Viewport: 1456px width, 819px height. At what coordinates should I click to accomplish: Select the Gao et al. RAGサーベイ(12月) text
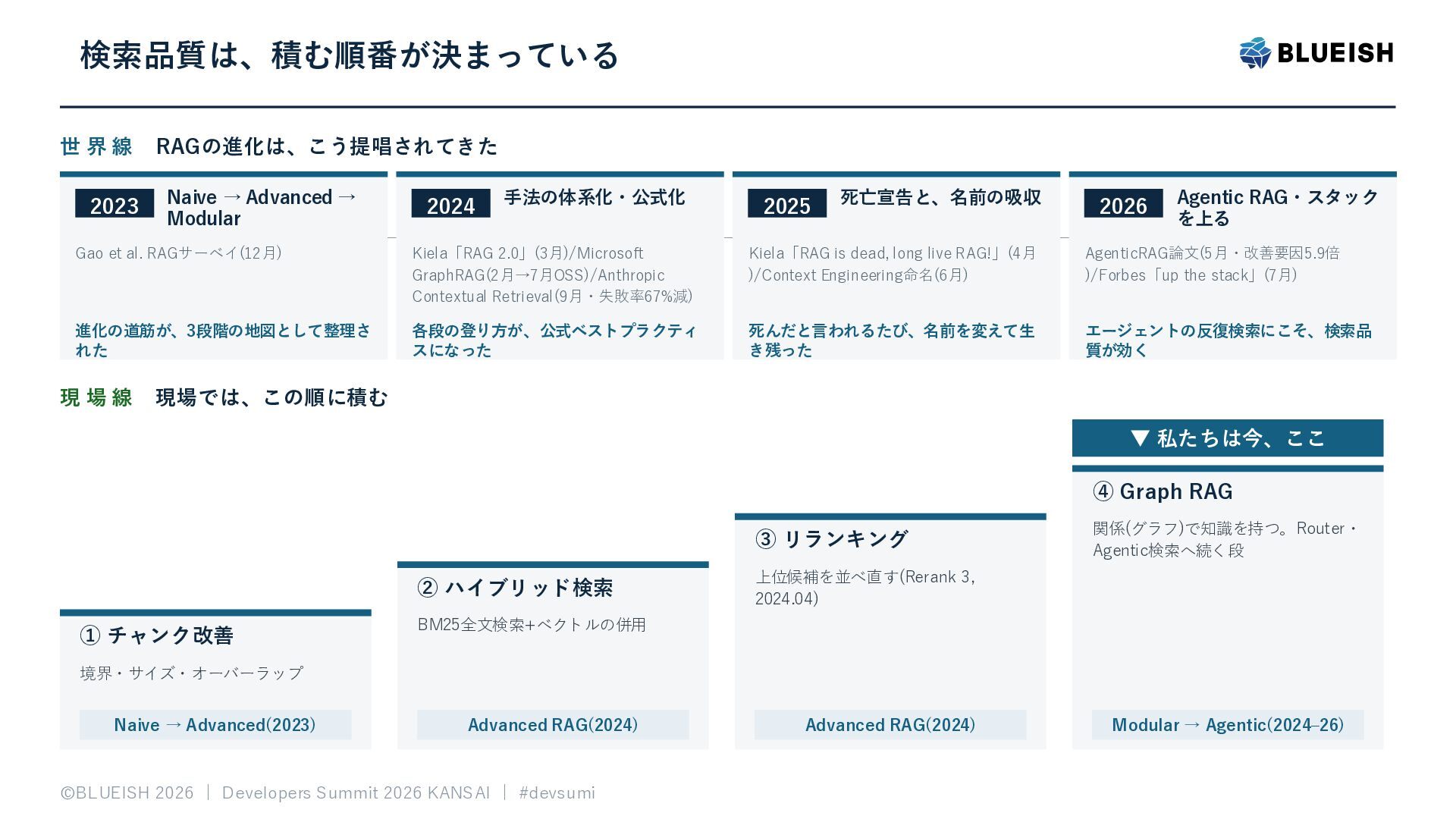coord(178,253)
